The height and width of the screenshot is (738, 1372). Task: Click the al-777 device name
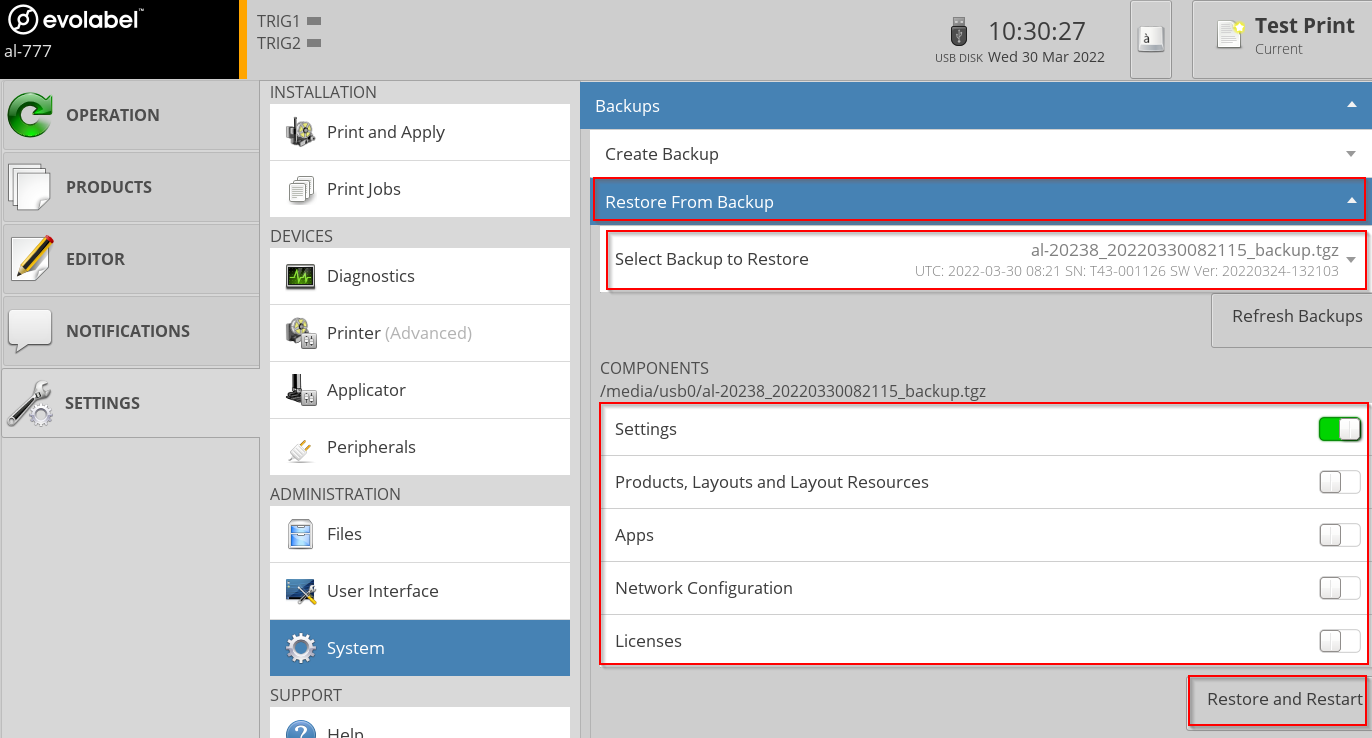click(x=28, y=52)
